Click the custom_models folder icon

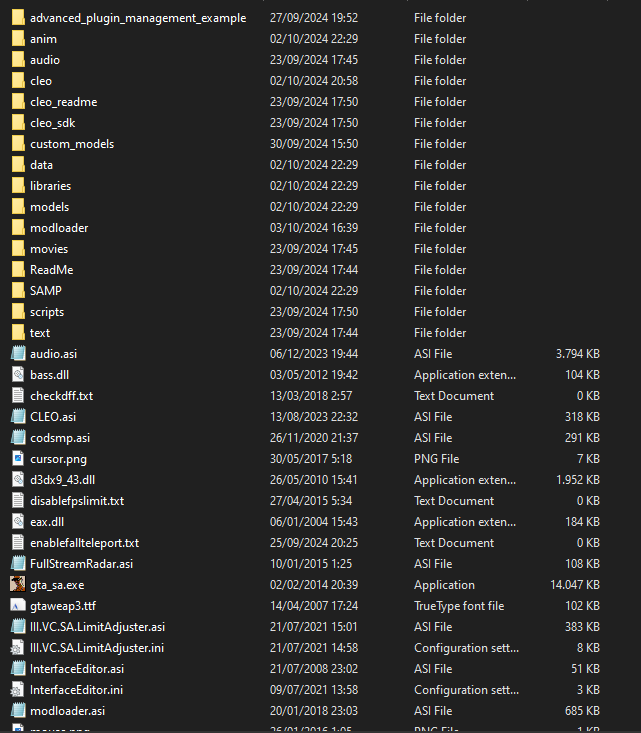click(18, 144)
